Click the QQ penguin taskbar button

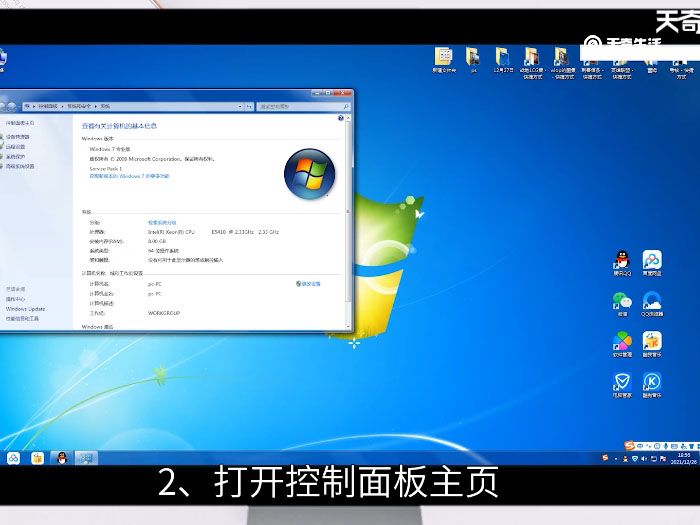coord(62,458)
